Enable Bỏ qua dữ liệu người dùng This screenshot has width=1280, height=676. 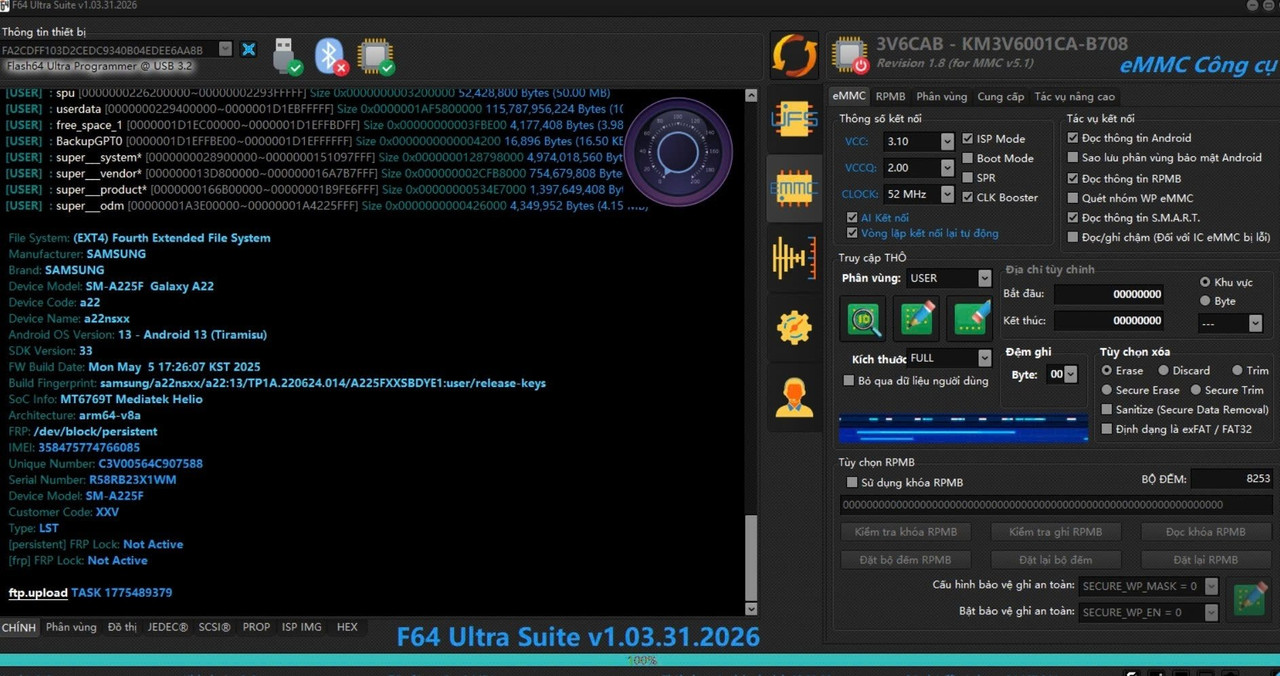click(x=849, y=380)
